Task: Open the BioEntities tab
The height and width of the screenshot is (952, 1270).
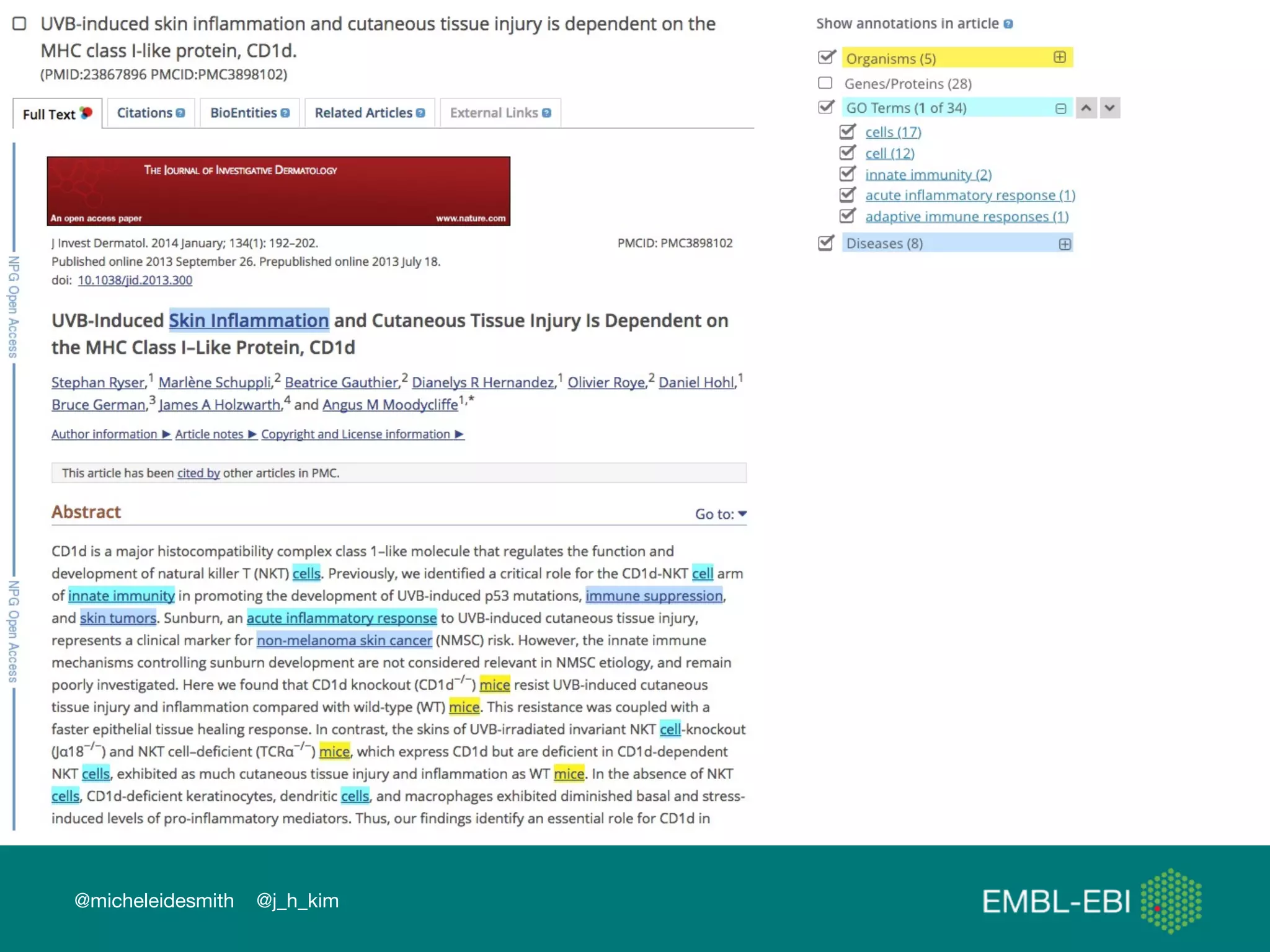Action: [243, 113]
